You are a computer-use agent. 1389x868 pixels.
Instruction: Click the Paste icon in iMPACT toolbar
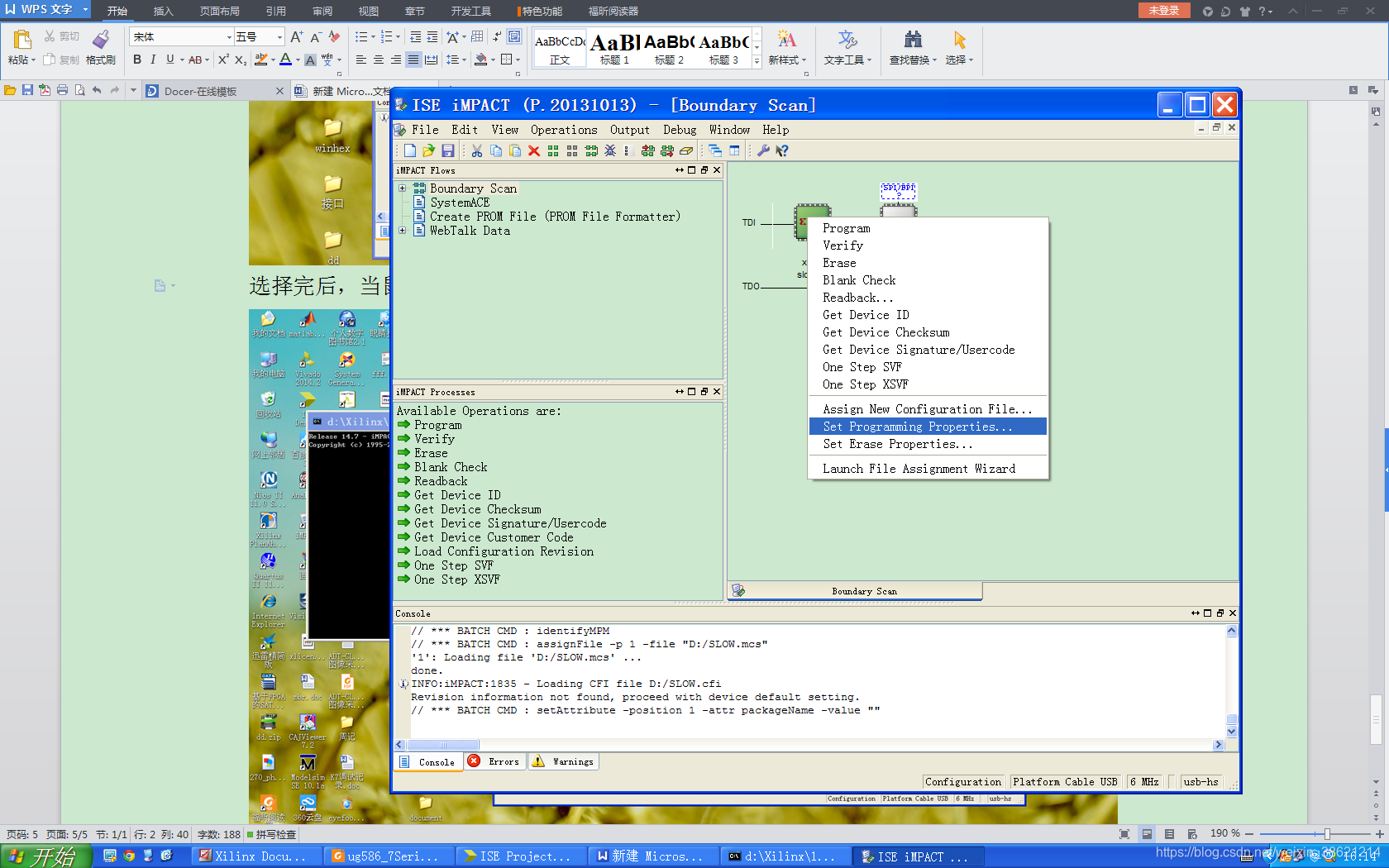[x=515, y=150]
